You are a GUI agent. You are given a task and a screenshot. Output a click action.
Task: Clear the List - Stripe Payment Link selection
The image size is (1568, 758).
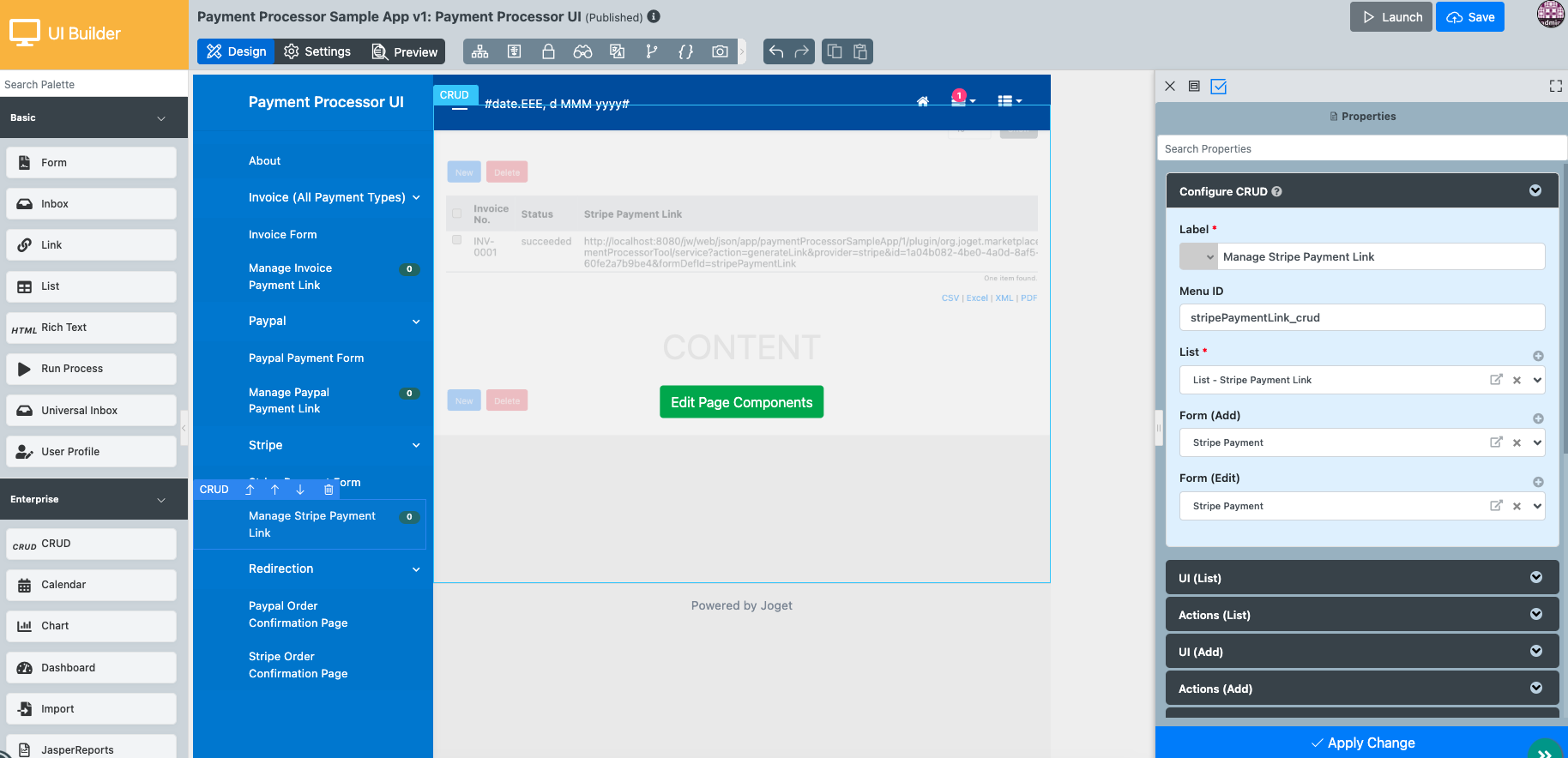(1517, 380)
